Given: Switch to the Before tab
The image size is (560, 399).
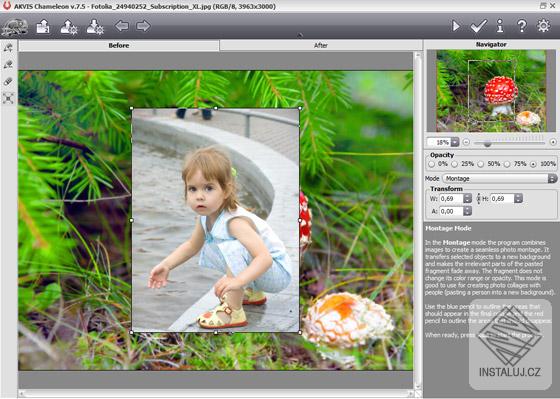Looking at the screenshot, I should [x=119, y=45].
